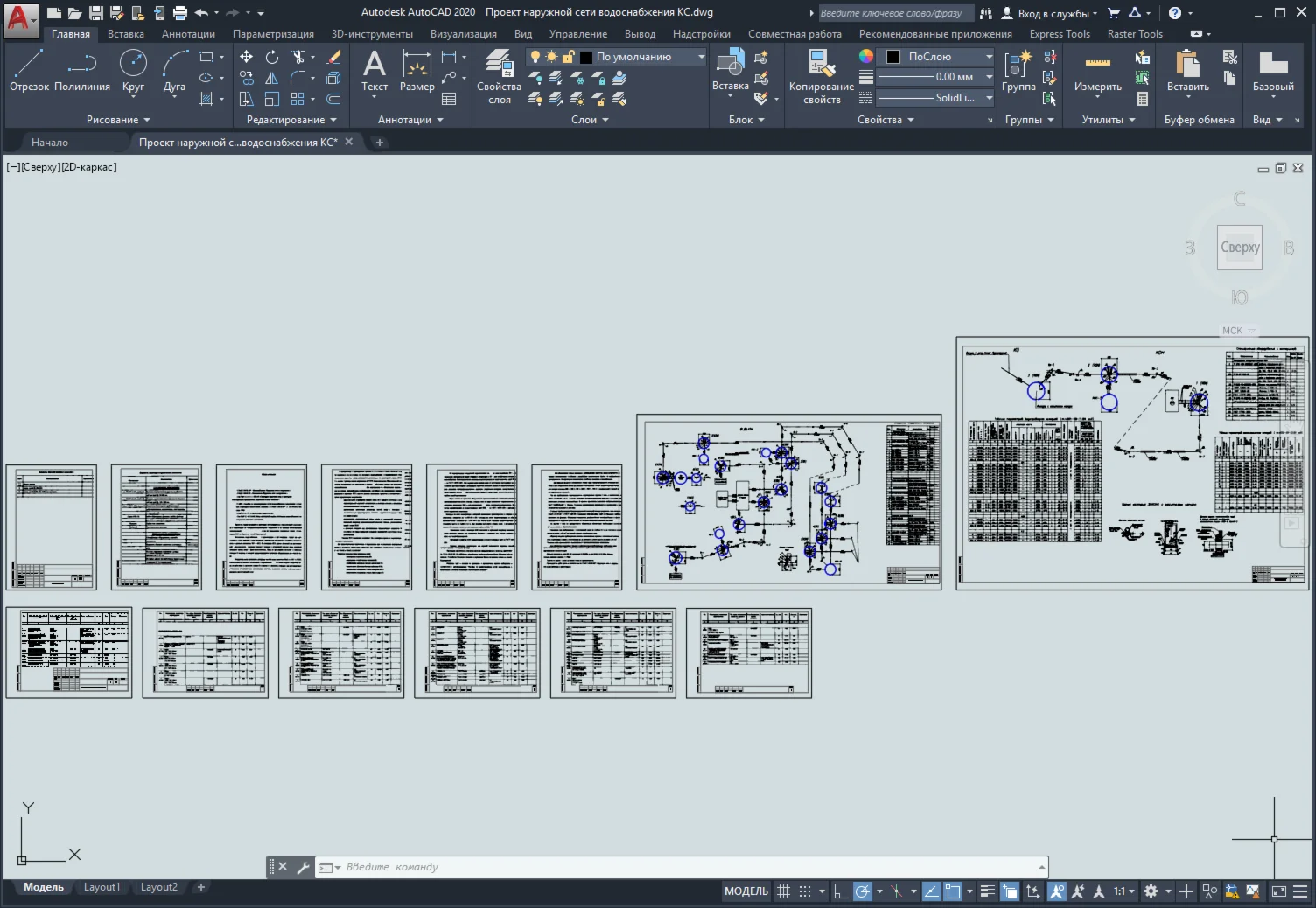Expand the Слои panel

590,120
